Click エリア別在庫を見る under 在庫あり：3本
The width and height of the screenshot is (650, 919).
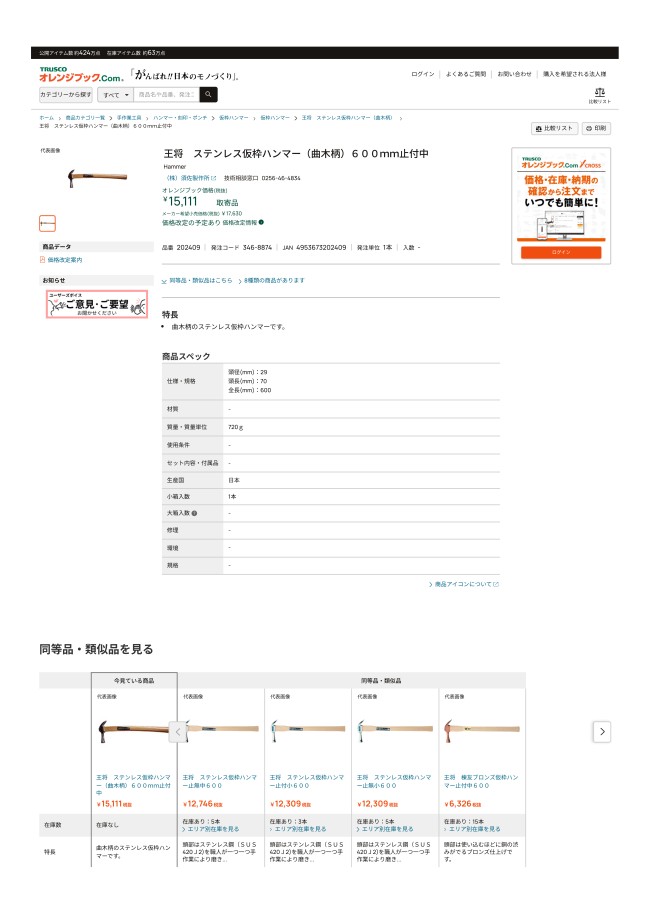(x=300, y=829)
